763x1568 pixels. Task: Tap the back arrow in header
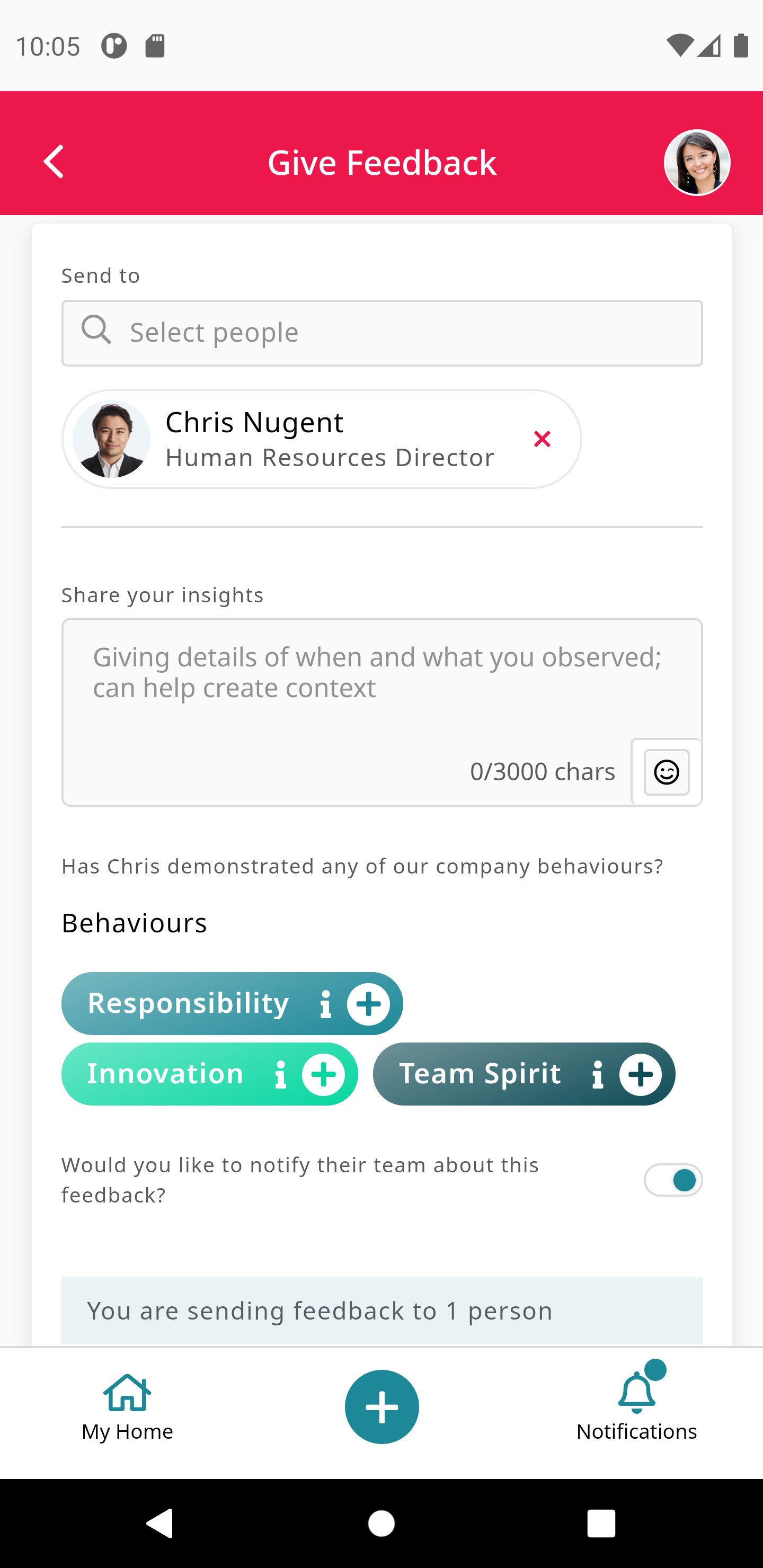[54, 162]
